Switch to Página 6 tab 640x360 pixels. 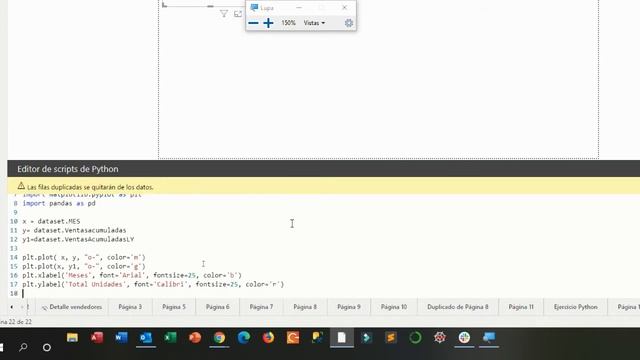click(x=218, y=307)
